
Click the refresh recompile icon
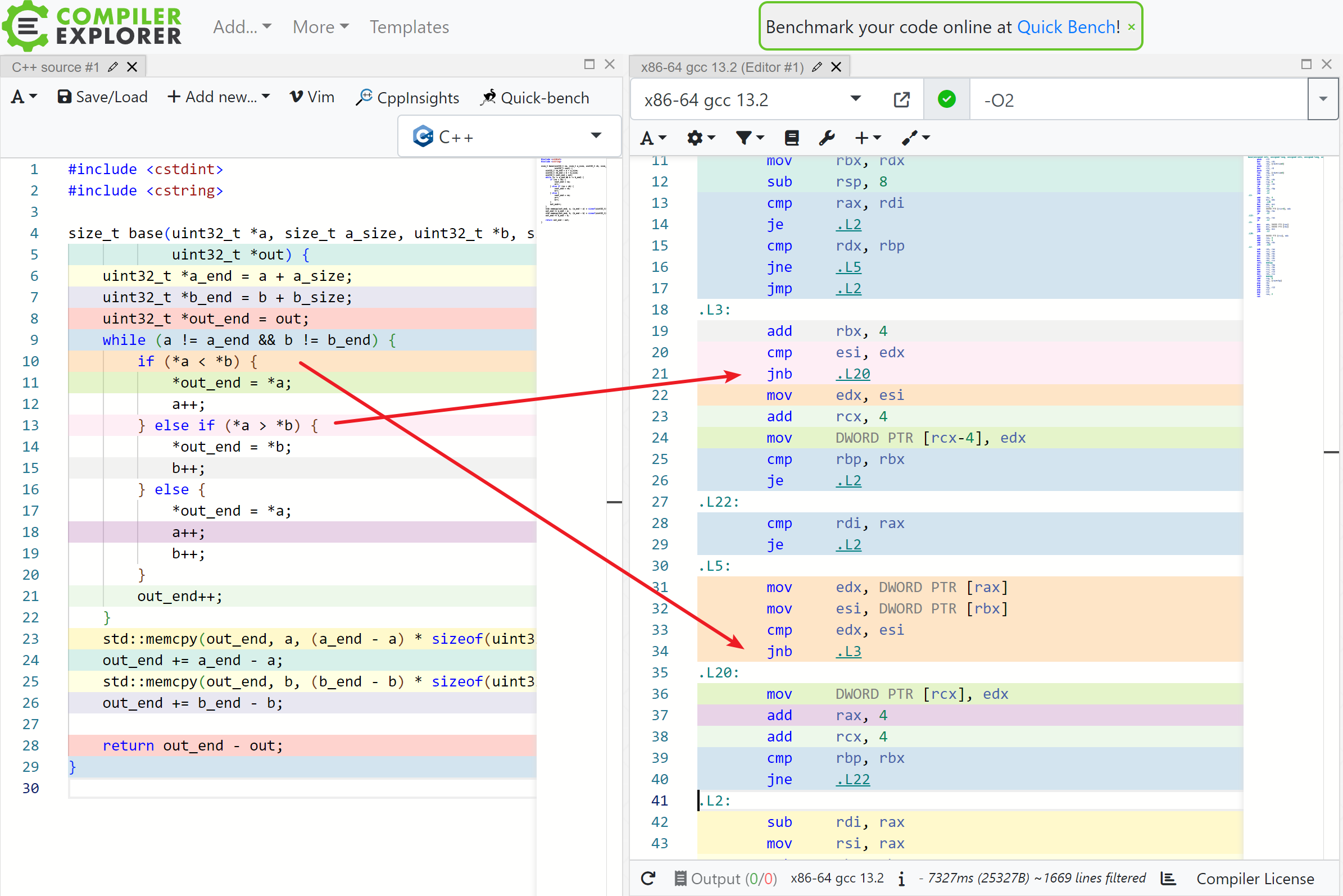(648, 877)
